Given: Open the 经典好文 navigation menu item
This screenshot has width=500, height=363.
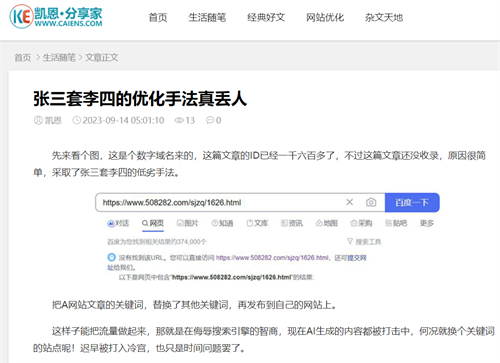Looking at the screenshot, I should pos(266,17).
